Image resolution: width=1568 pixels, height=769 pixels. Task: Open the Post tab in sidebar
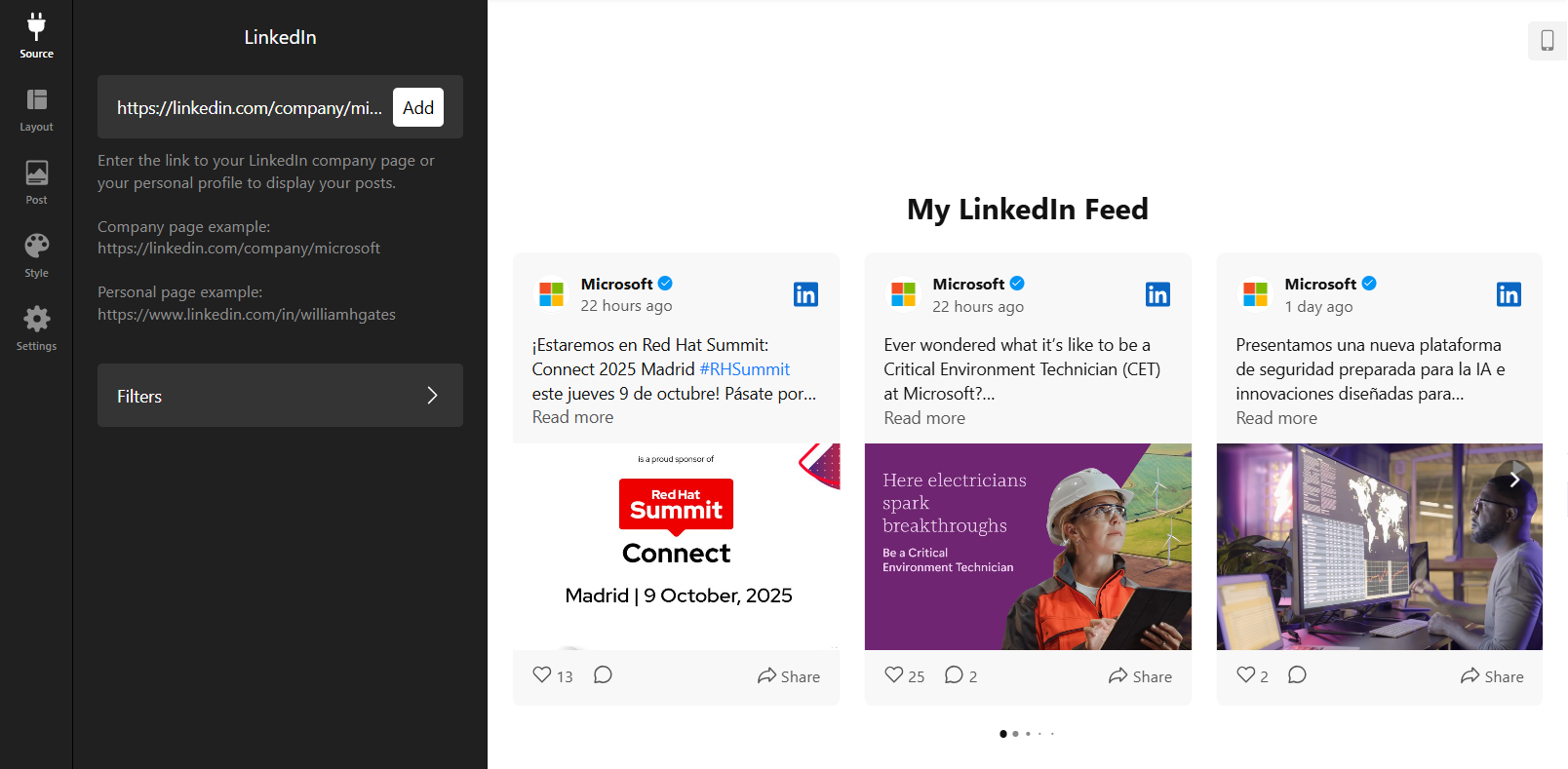(36, 182)
